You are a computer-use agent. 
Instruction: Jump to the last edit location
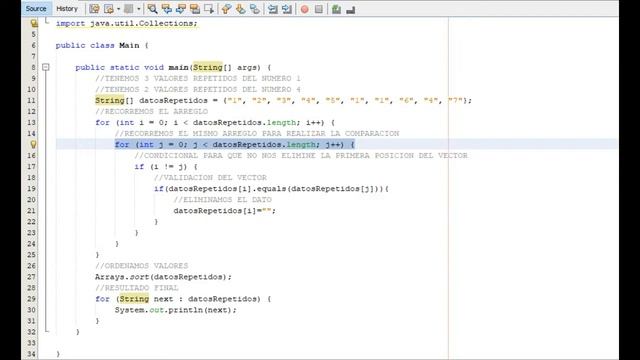click(94, 9)
